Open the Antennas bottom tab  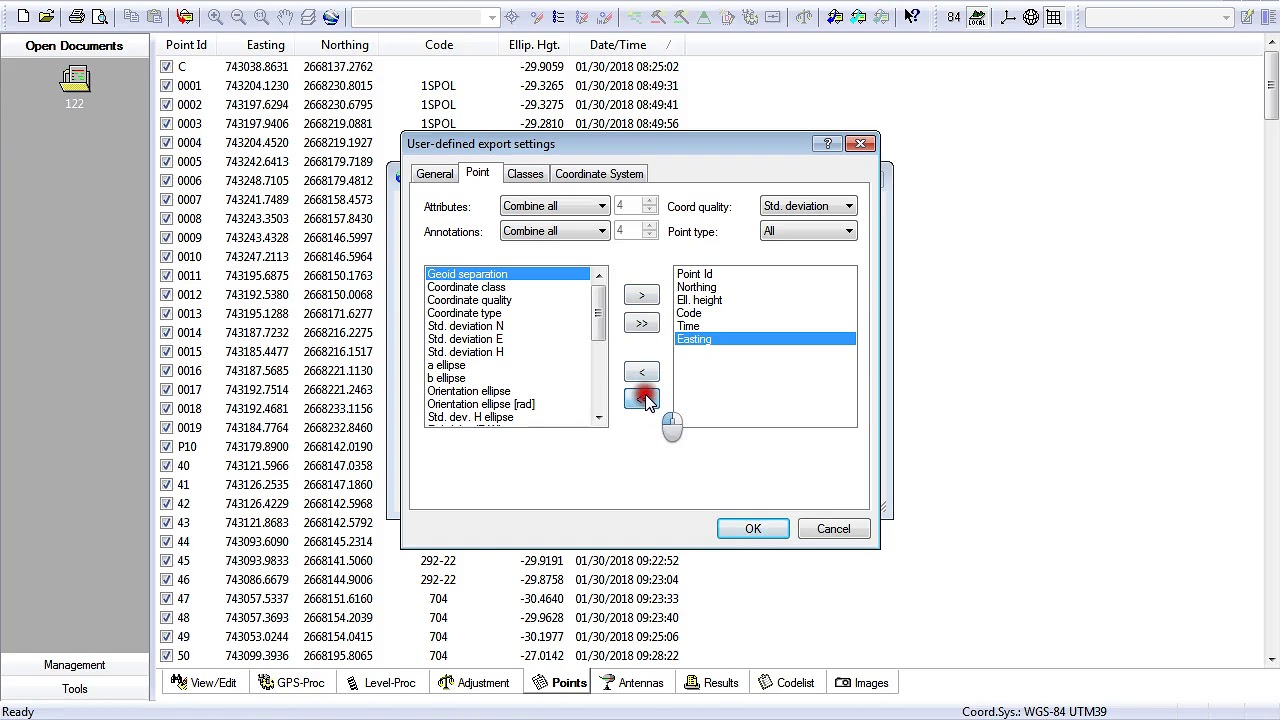tap(632, 683)
